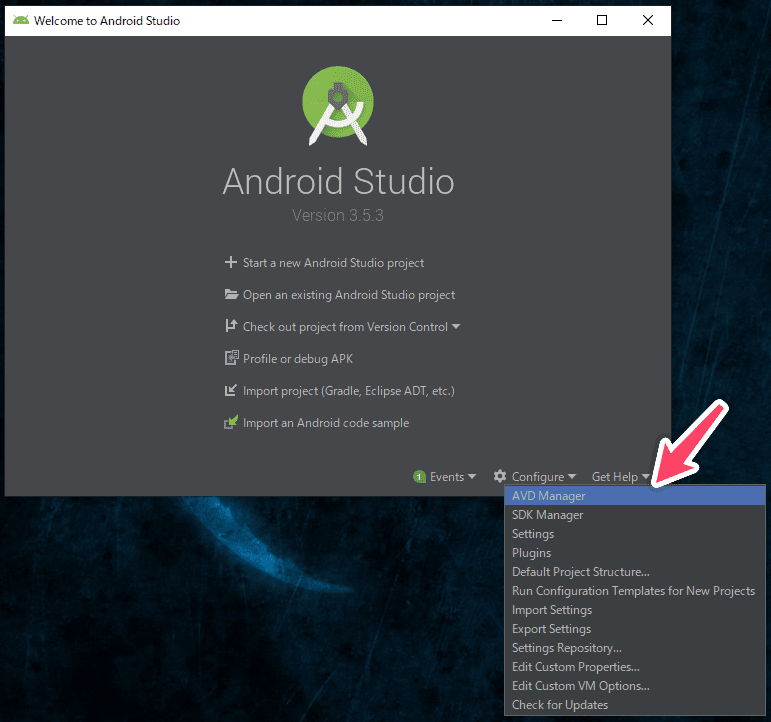
Task: Open Settings Repository... entry
Action: coord(635,648)
